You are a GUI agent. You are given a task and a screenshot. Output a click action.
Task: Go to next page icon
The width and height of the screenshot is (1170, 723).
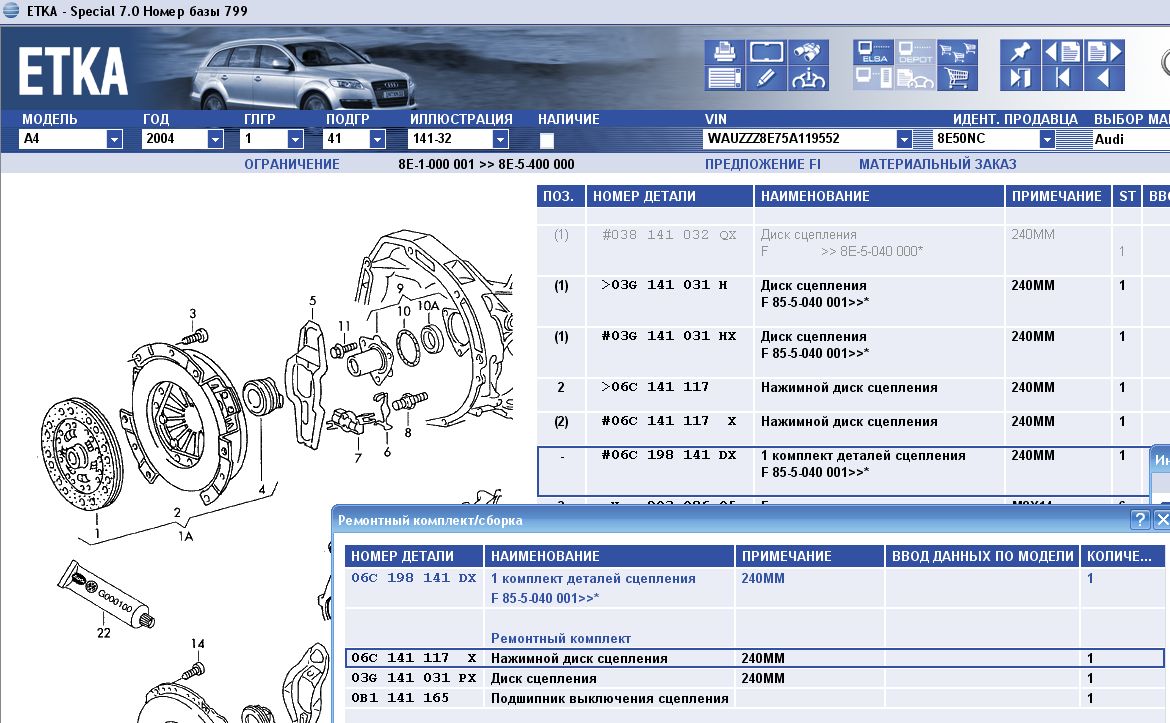click(x=1104, y=52)
